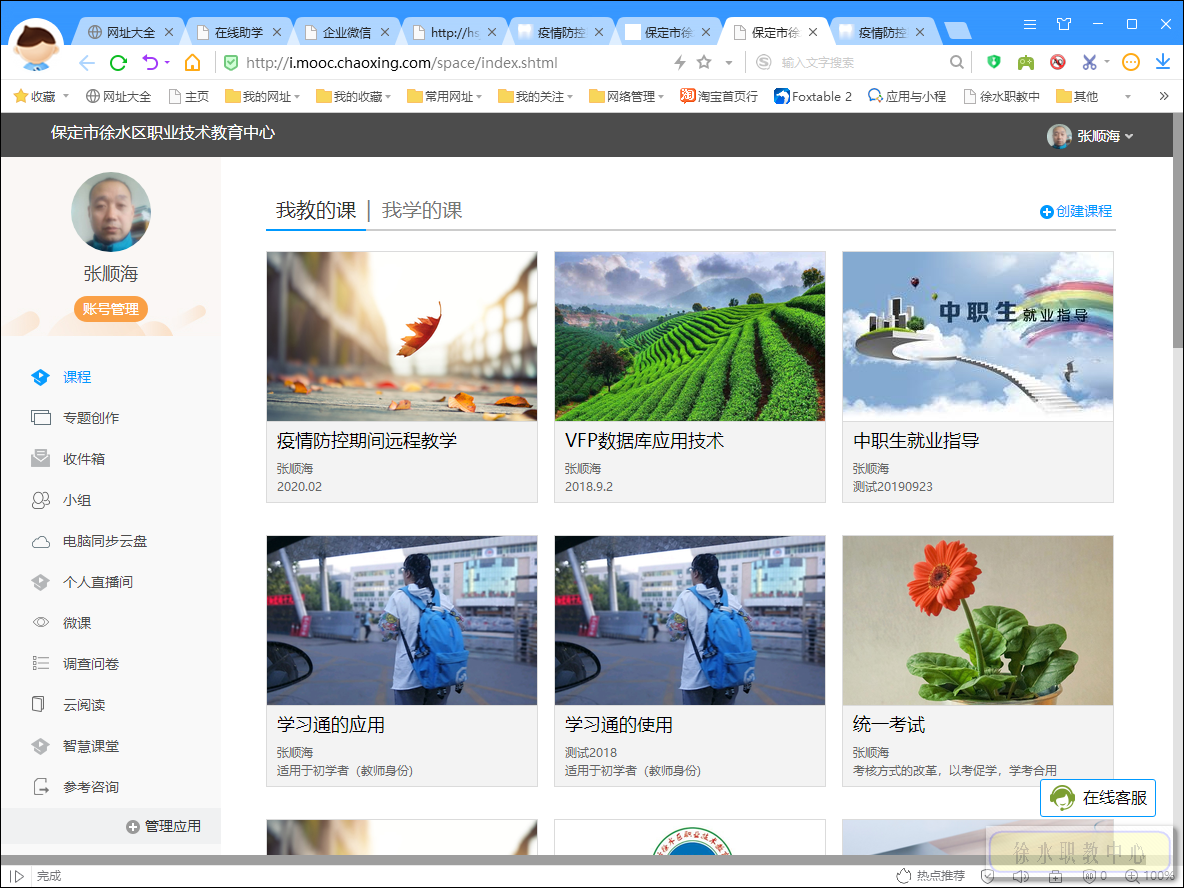This screenshot has height=888, width=1184.
Task: Open the browser screenshot scissors tool
Action: tap(1086, 62)
